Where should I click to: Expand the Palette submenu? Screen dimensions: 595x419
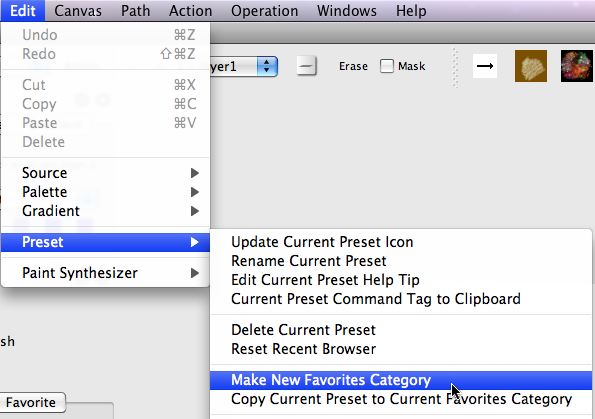coord(105,192)
